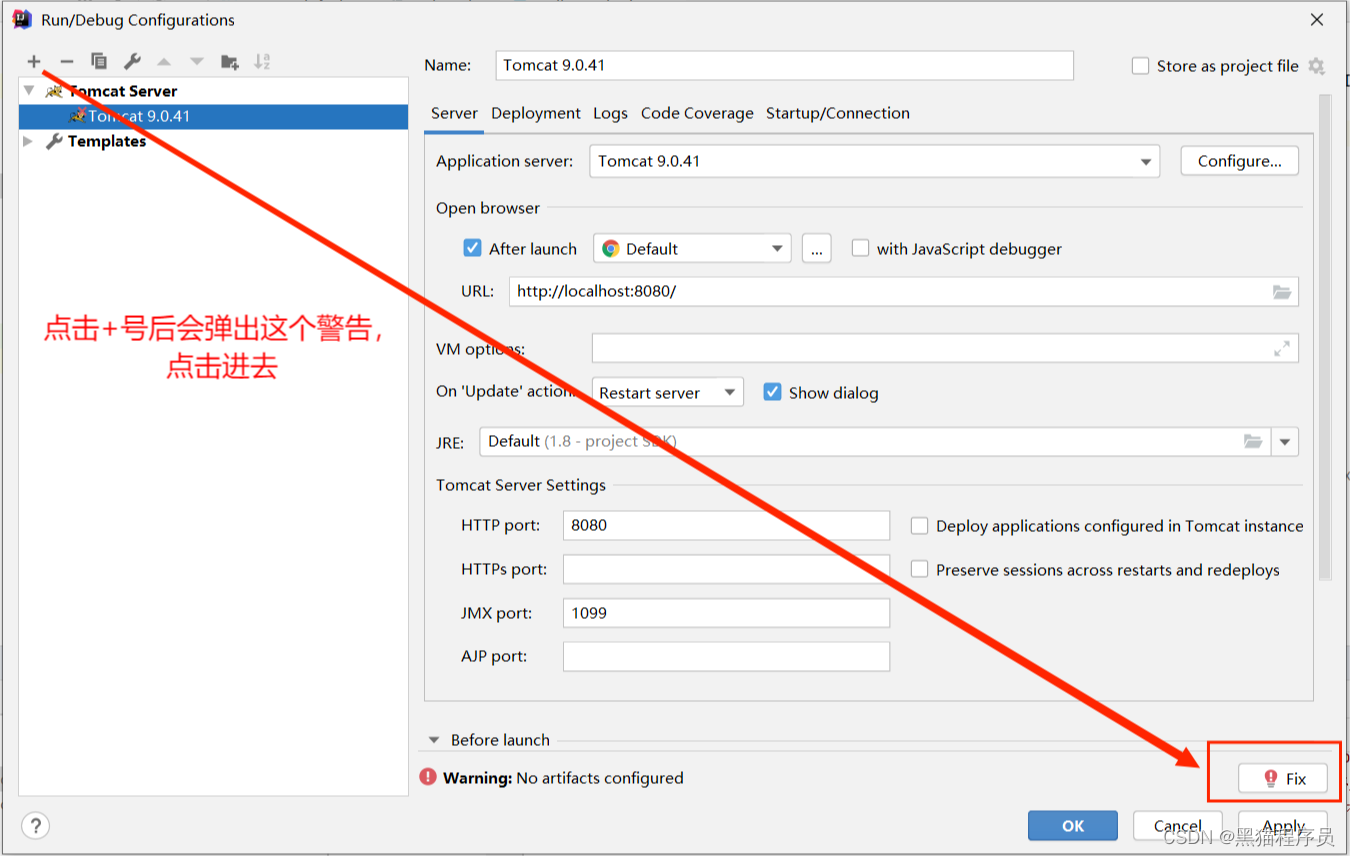Click the VM options input field
The image size is (1350, 856).
(945, 348)
